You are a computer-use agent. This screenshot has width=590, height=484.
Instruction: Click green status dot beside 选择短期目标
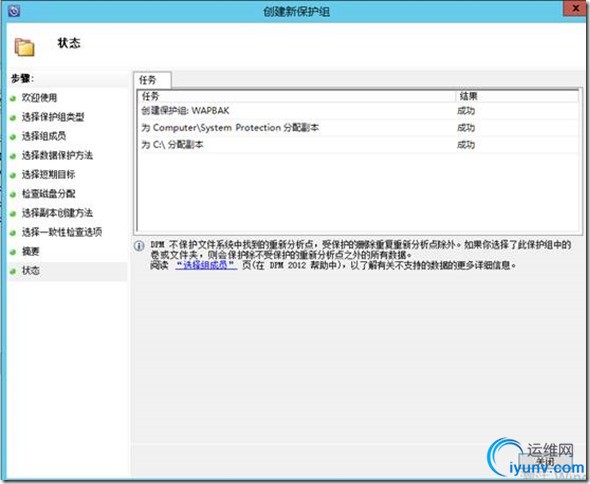pos(13,175)
